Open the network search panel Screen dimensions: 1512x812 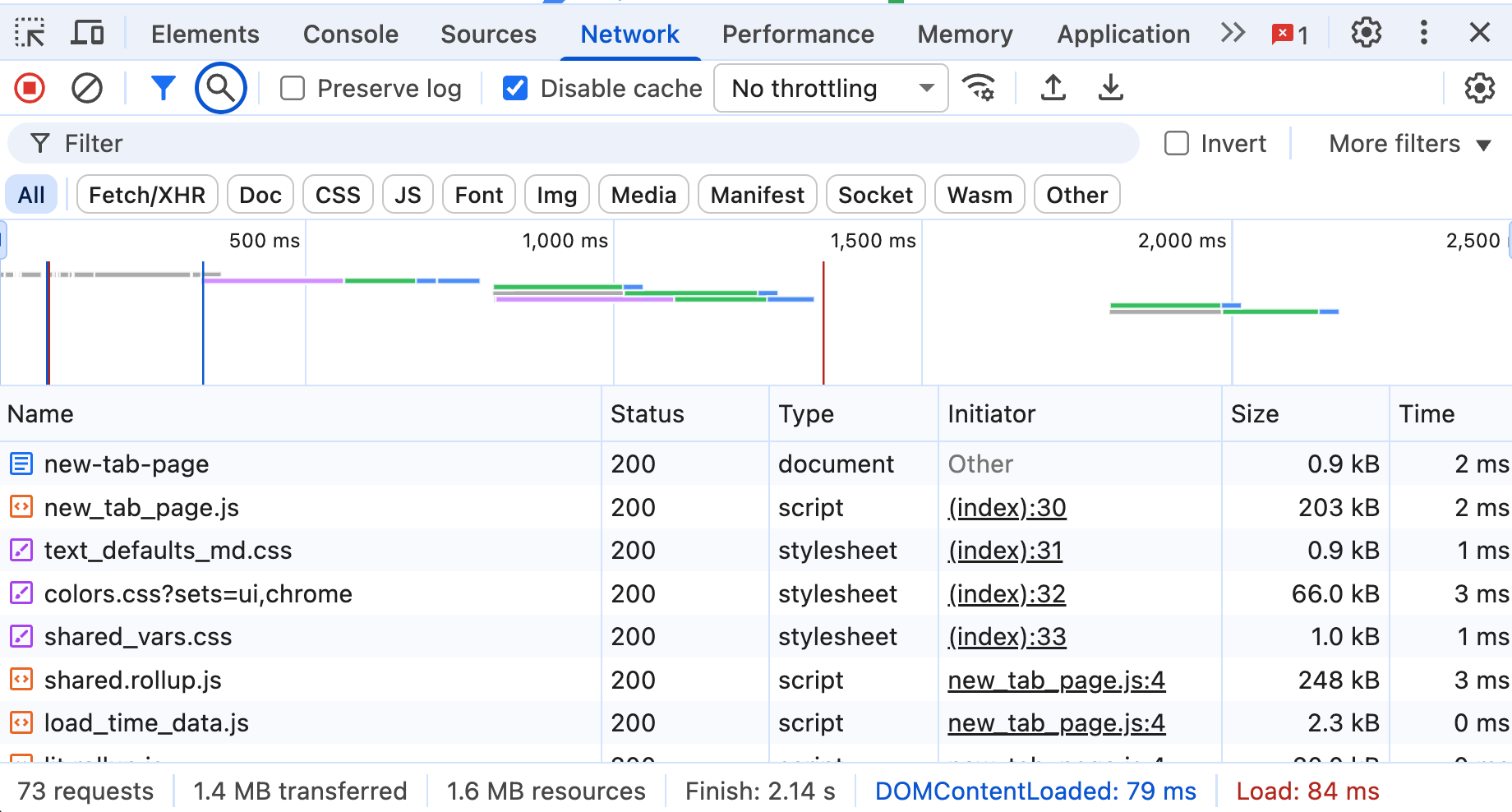point(220,88)
